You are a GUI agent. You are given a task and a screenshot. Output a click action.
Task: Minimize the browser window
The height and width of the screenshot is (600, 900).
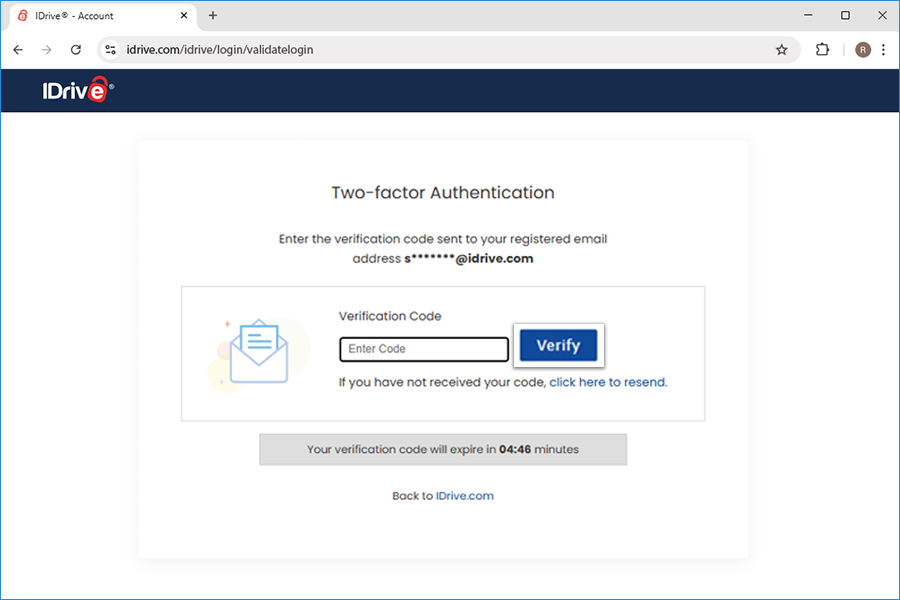(x=808, y=16)
